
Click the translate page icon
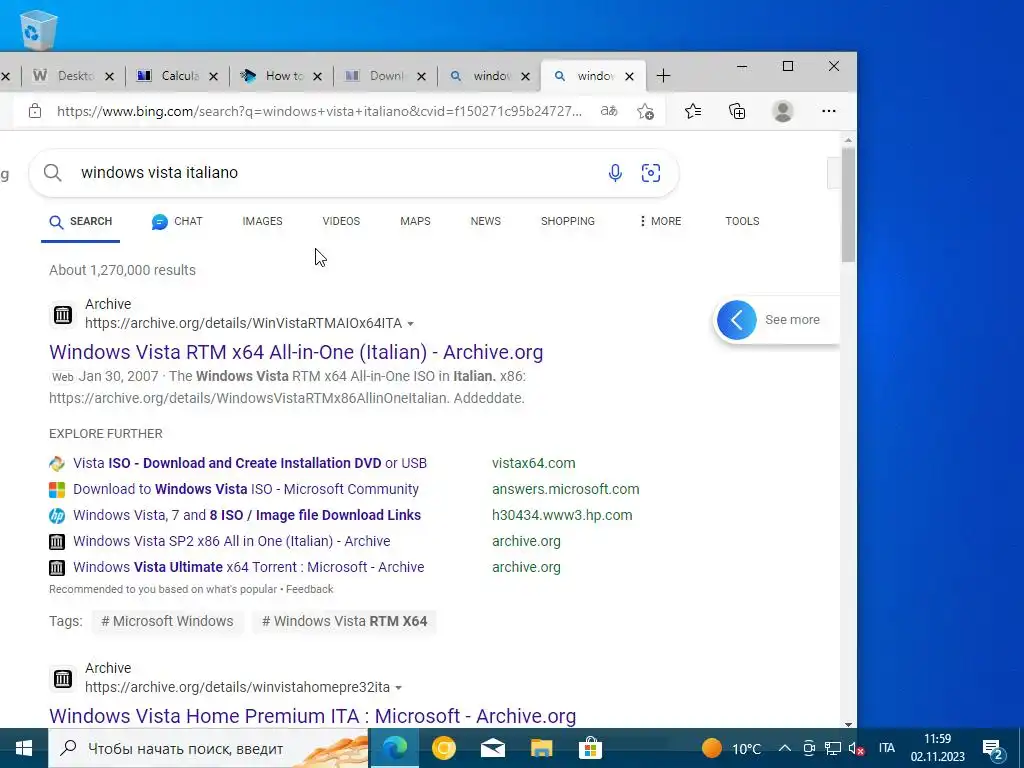609,111
